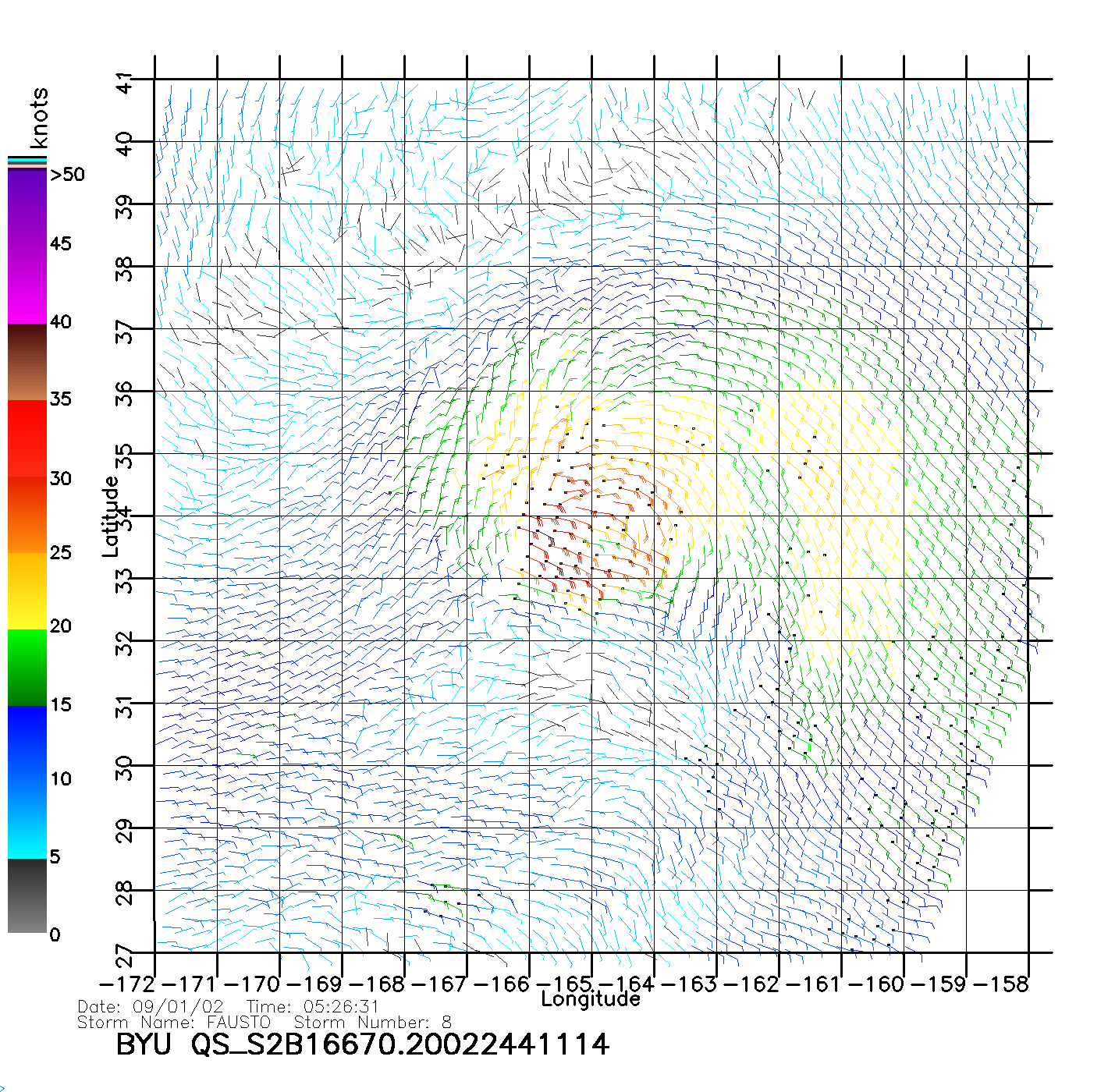This screenshot has height=1092, width=1108.
Task: Click the BYU QS_S2B16670 plot title
Action: coord(362,1044)
